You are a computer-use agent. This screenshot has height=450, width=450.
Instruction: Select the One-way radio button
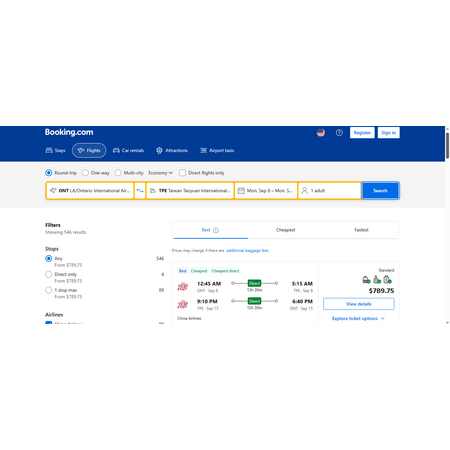pos(85,173)
